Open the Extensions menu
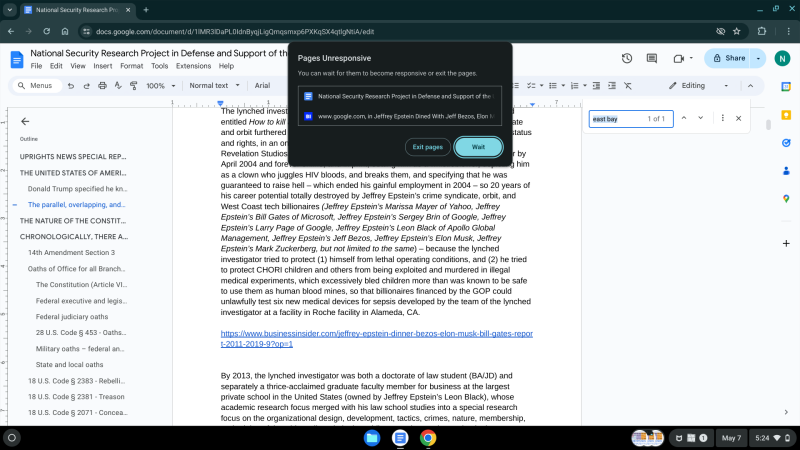 tap(193, 66)
